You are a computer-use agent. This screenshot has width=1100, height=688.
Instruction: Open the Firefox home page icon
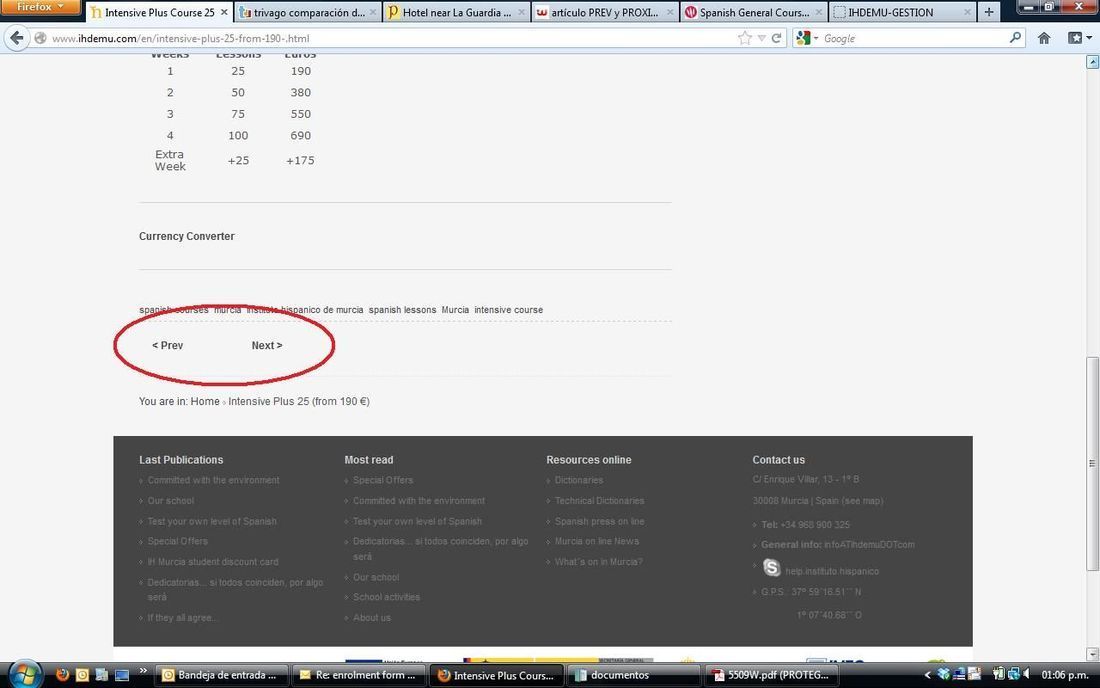click(x=1044, y=38)
